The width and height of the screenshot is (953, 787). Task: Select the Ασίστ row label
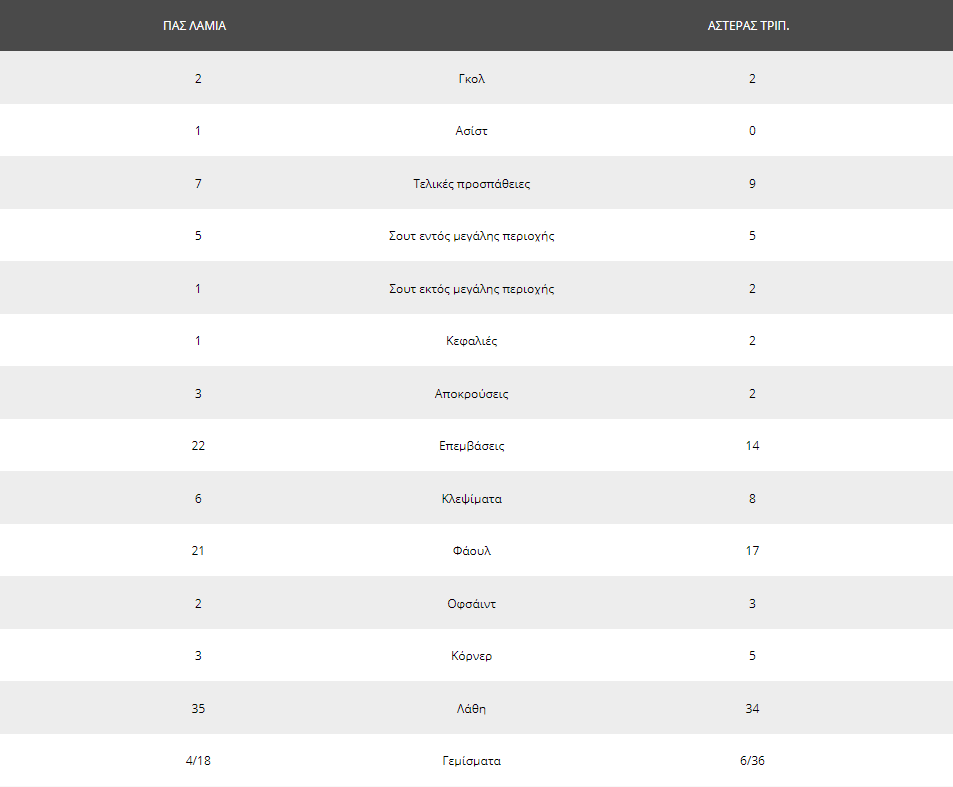pyautogui.click(x=472, y=131)
